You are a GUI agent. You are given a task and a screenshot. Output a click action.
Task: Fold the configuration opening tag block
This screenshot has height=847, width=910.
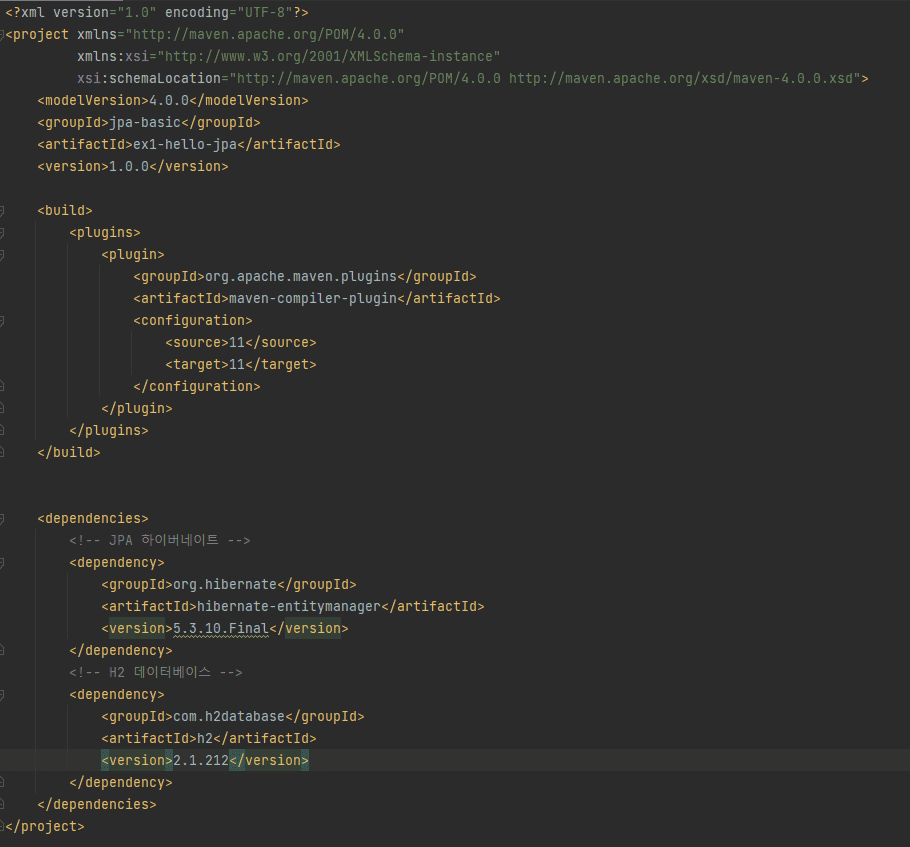(2, 321)
